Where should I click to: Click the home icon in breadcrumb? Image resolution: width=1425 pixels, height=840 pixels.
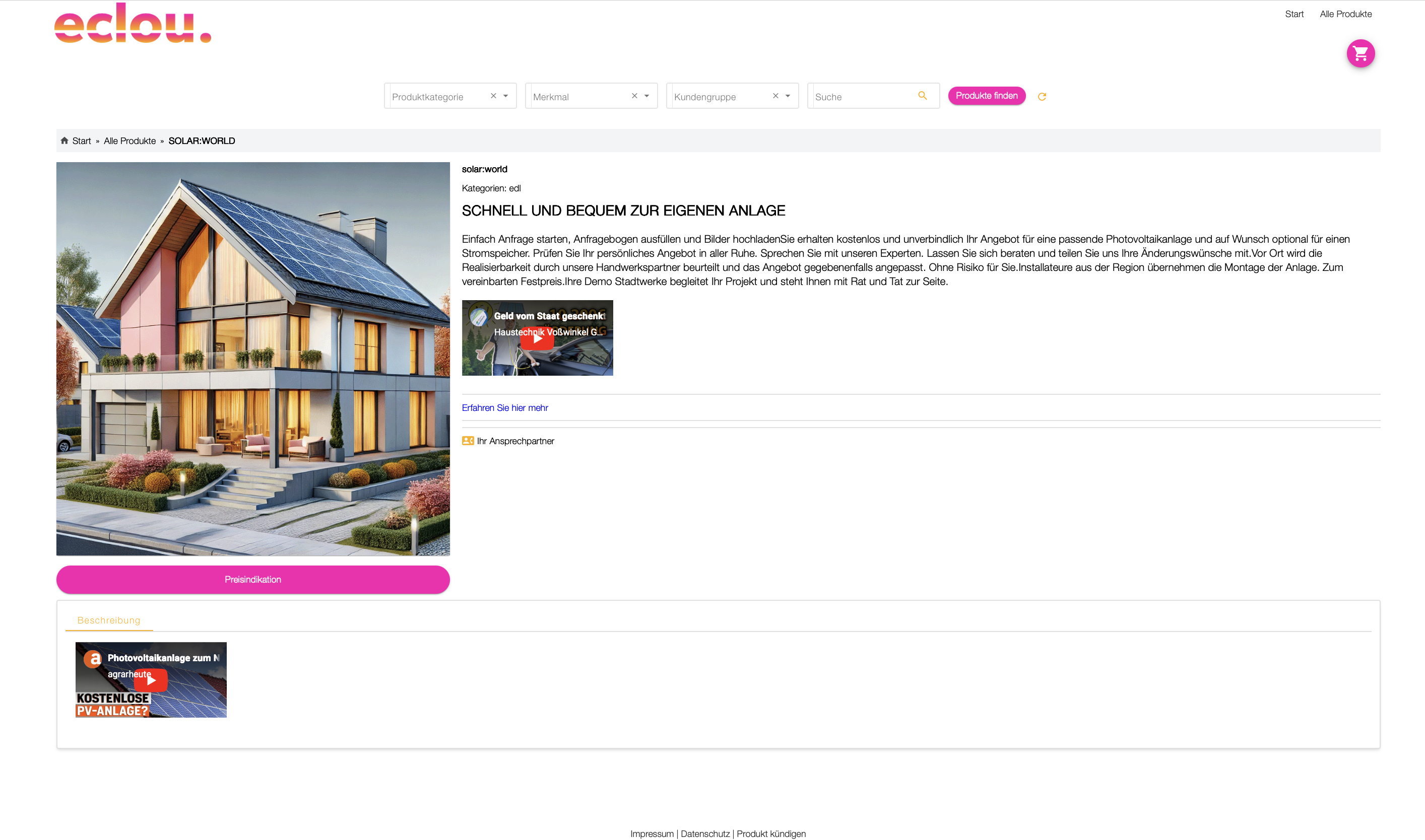64,141
